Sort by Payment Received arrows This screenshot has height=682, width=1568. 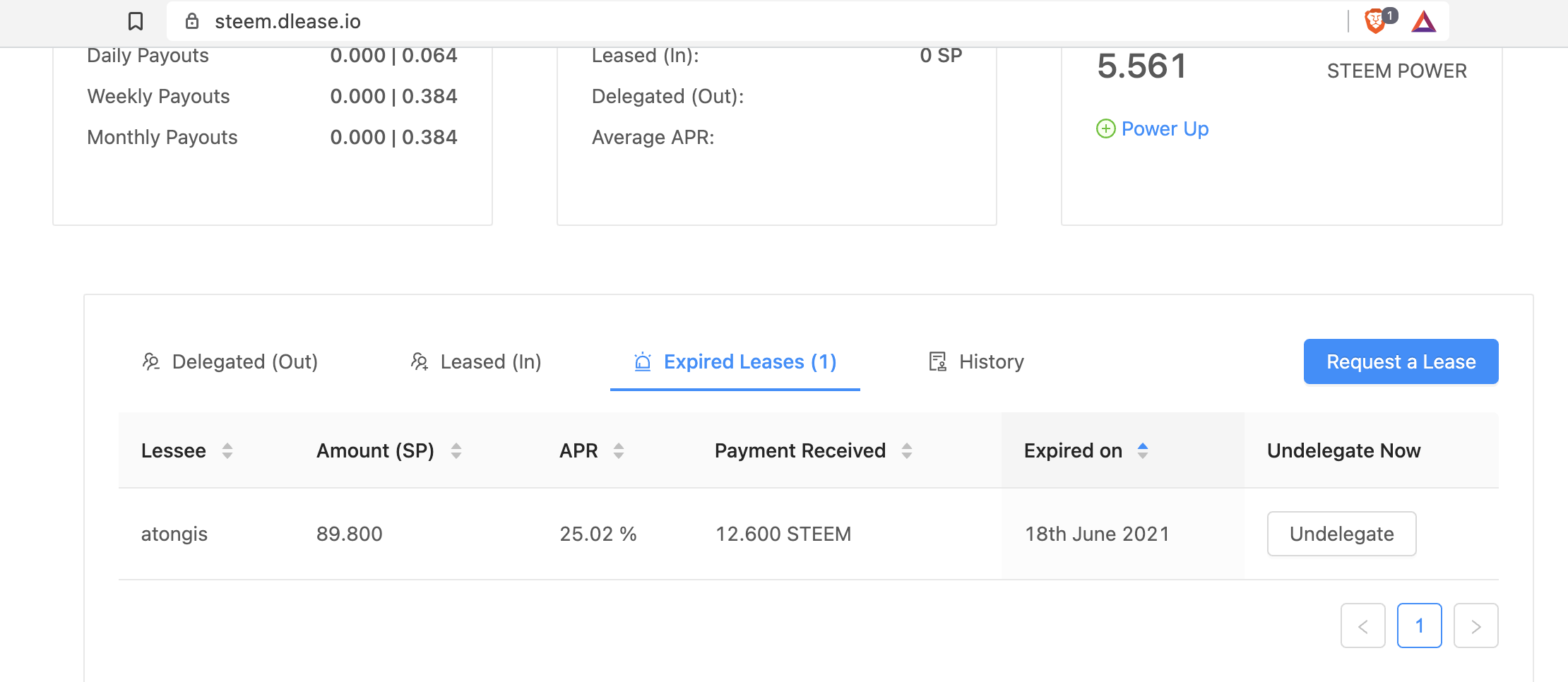click(907, 450)
